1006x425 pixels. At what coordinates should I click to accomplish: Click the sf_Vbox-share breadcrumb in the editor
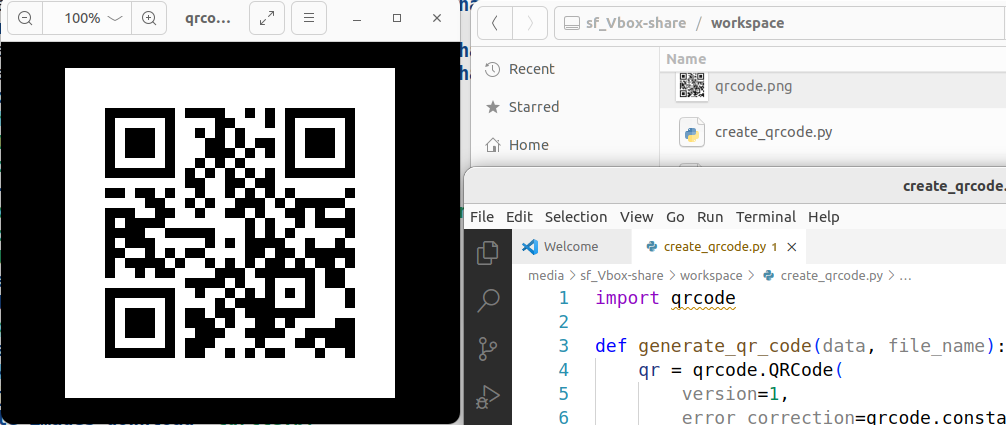622,276
